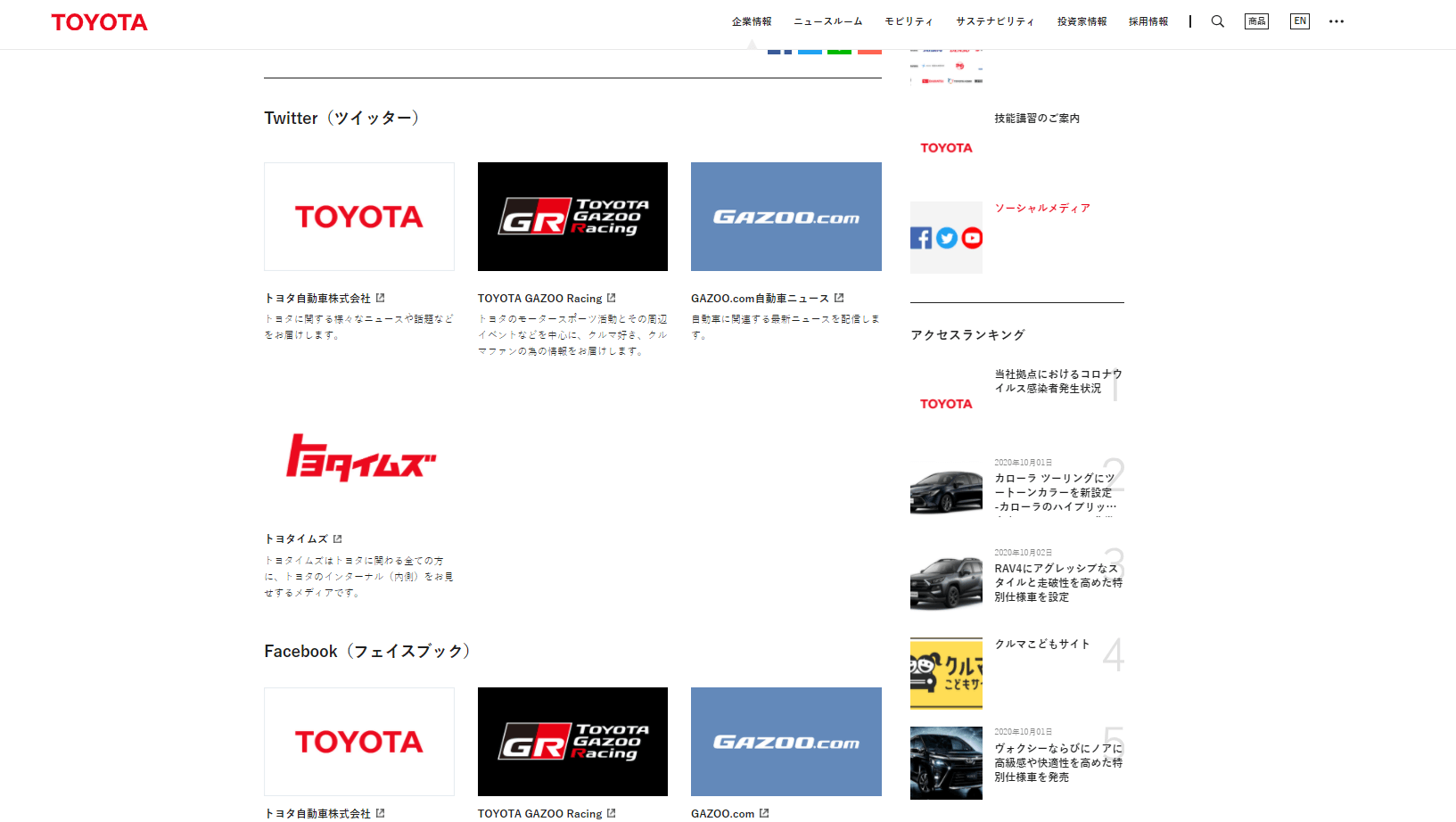Open ヴォクシーならびにノア ranking article
1456x822 pixels.
coord(1058,762)
